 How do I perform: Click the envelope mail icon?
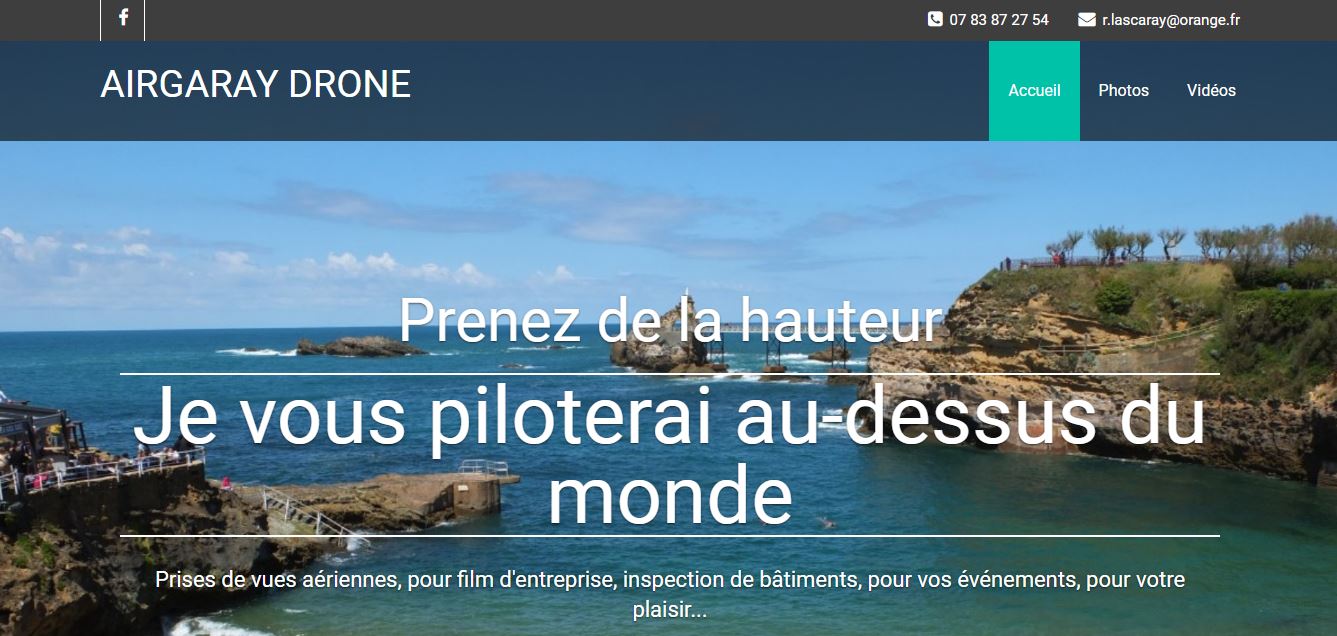tap(1087, 19)
